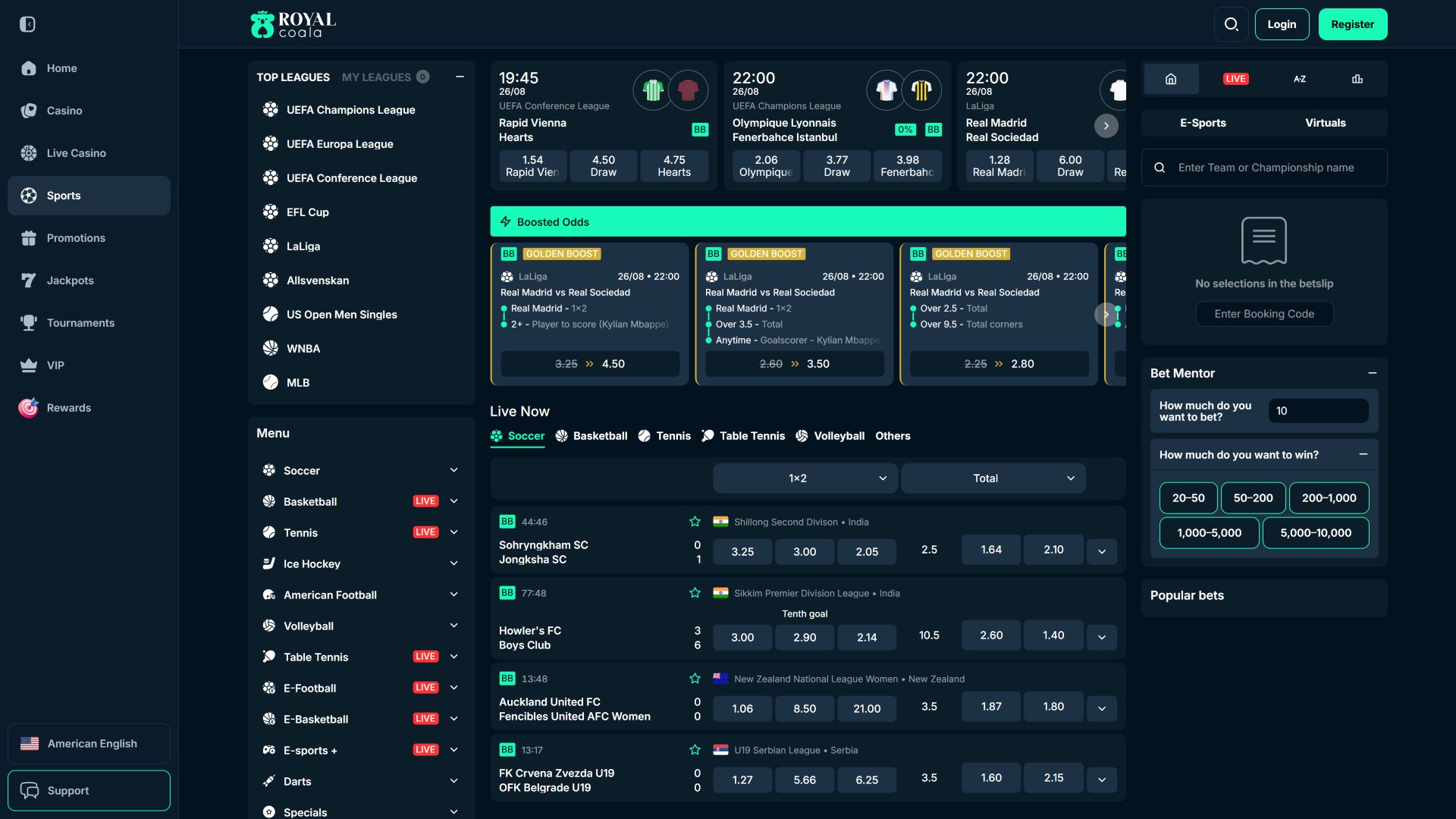
Task: Click Enter Booking Code button
Action: point(1264,314)
